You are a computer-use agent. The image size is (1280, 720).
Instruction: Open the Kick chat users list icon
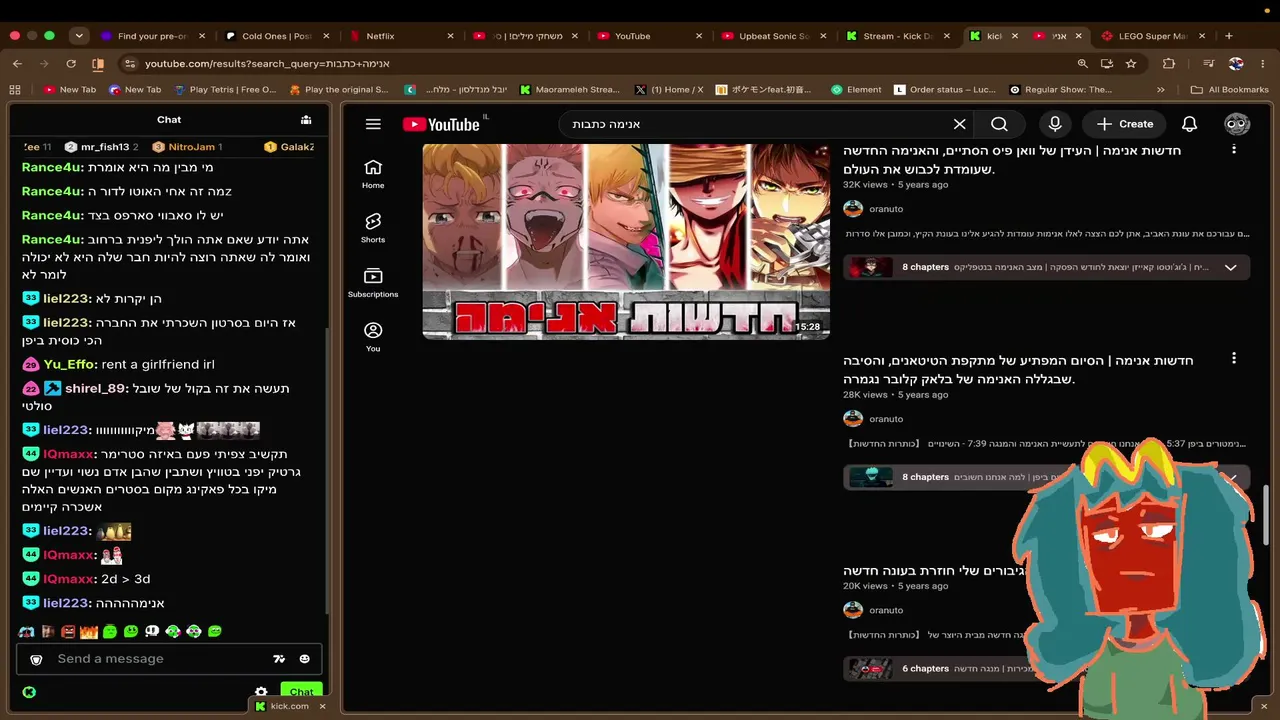pos(306,120)
